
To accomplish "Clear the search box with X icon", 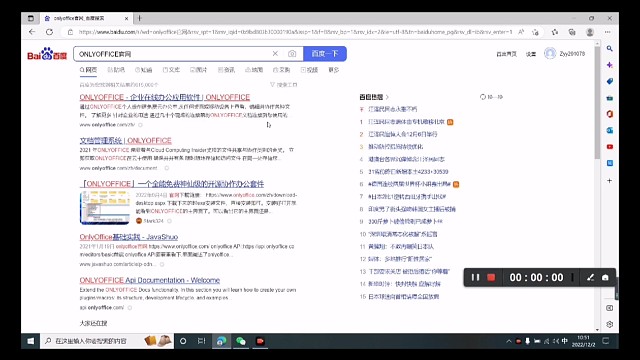I will 275,53.
